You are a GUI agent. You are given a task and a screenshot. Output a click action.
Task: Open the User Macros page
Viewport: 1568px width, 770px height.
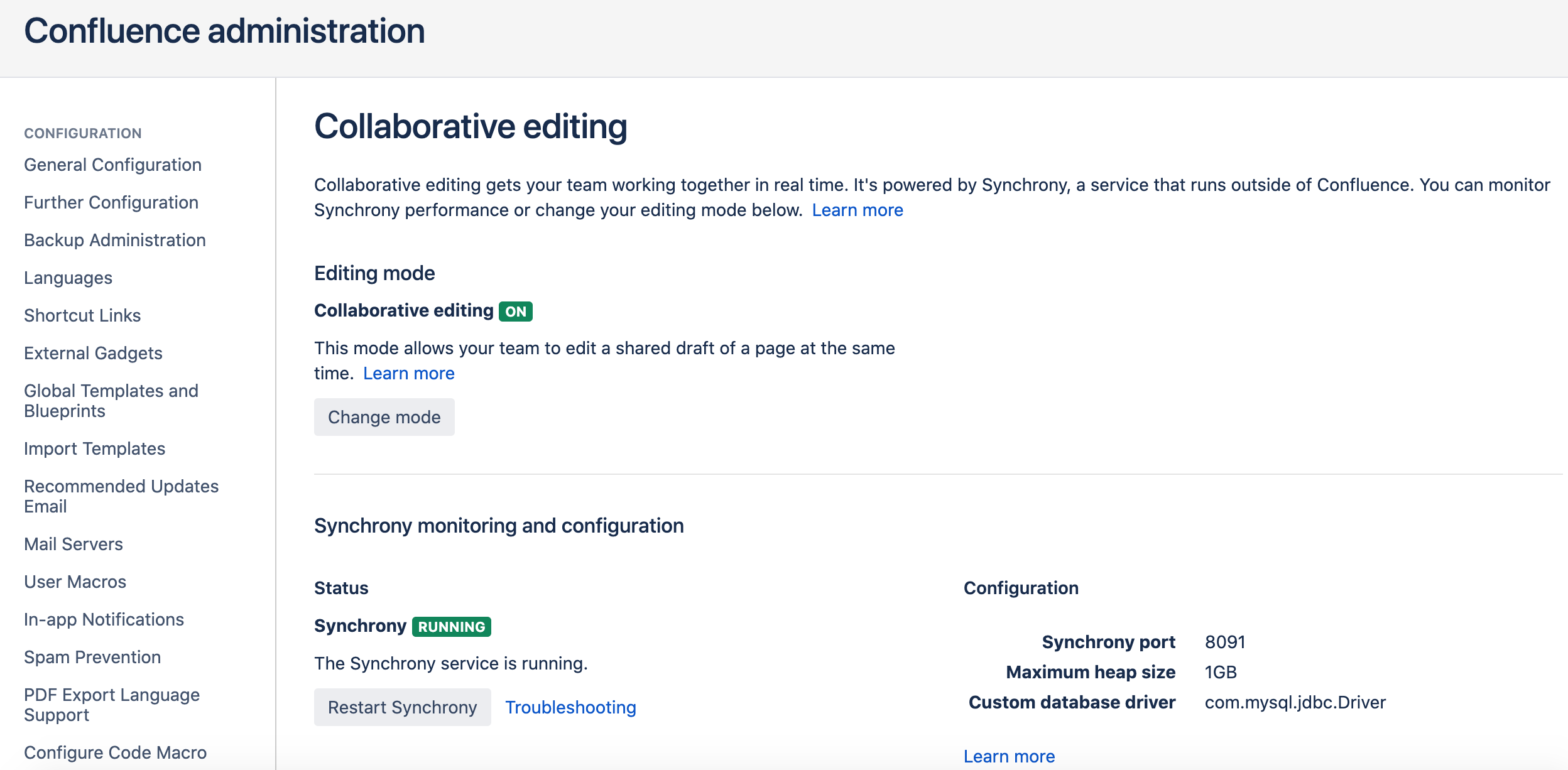click(x=74, y=582)
